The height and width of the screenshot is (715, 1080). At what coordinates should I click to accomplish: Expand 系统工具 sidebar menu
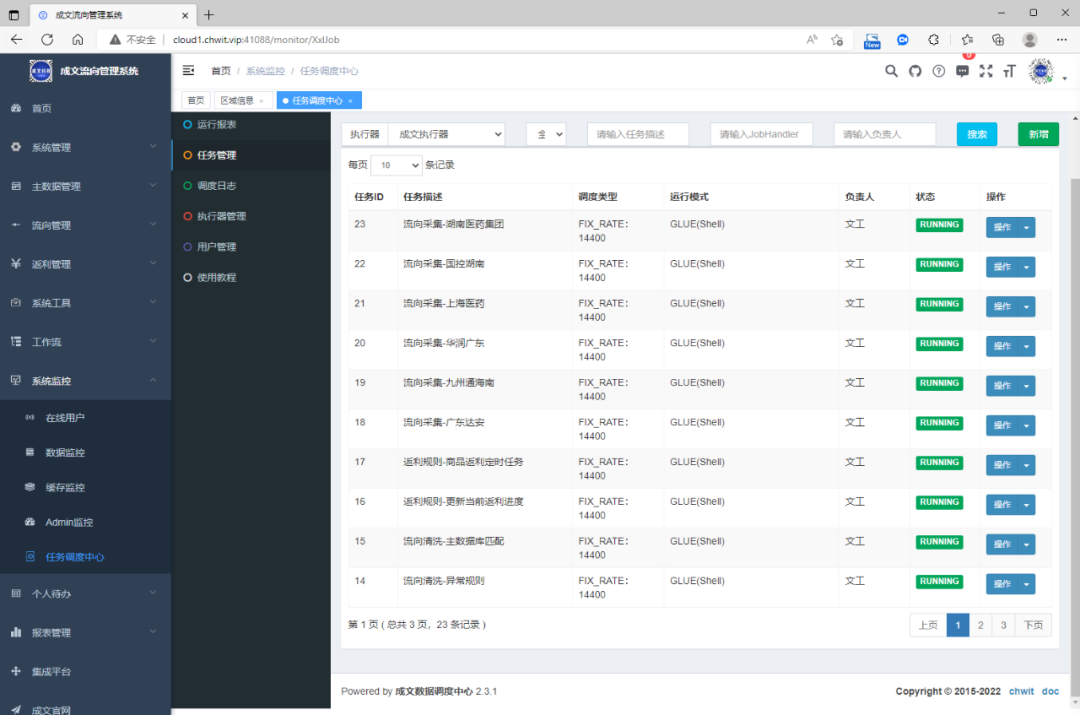(85, 302)
